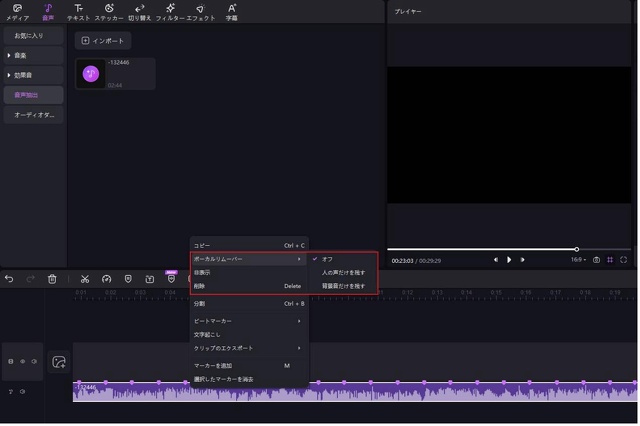Choose 文字起こし transcription from context menu
The height and width of the screenshot is (426, 640).
point(249,335)
